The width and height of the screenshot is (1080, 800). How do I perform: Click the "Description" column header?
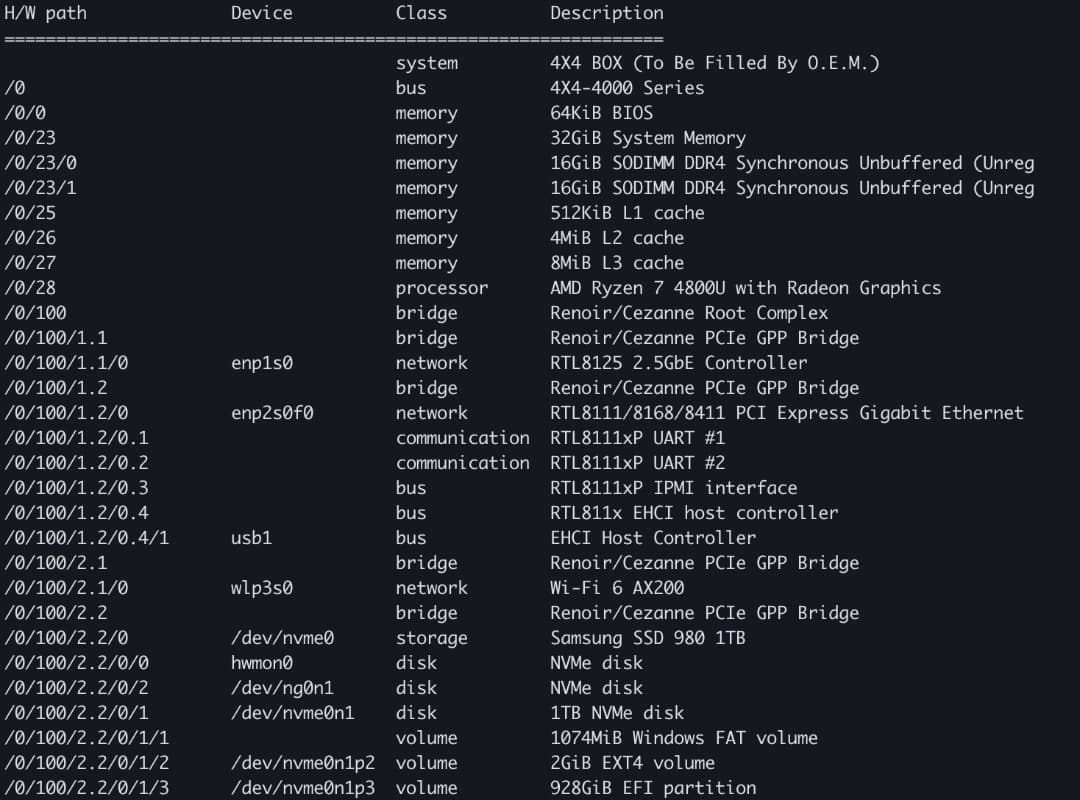606,13
